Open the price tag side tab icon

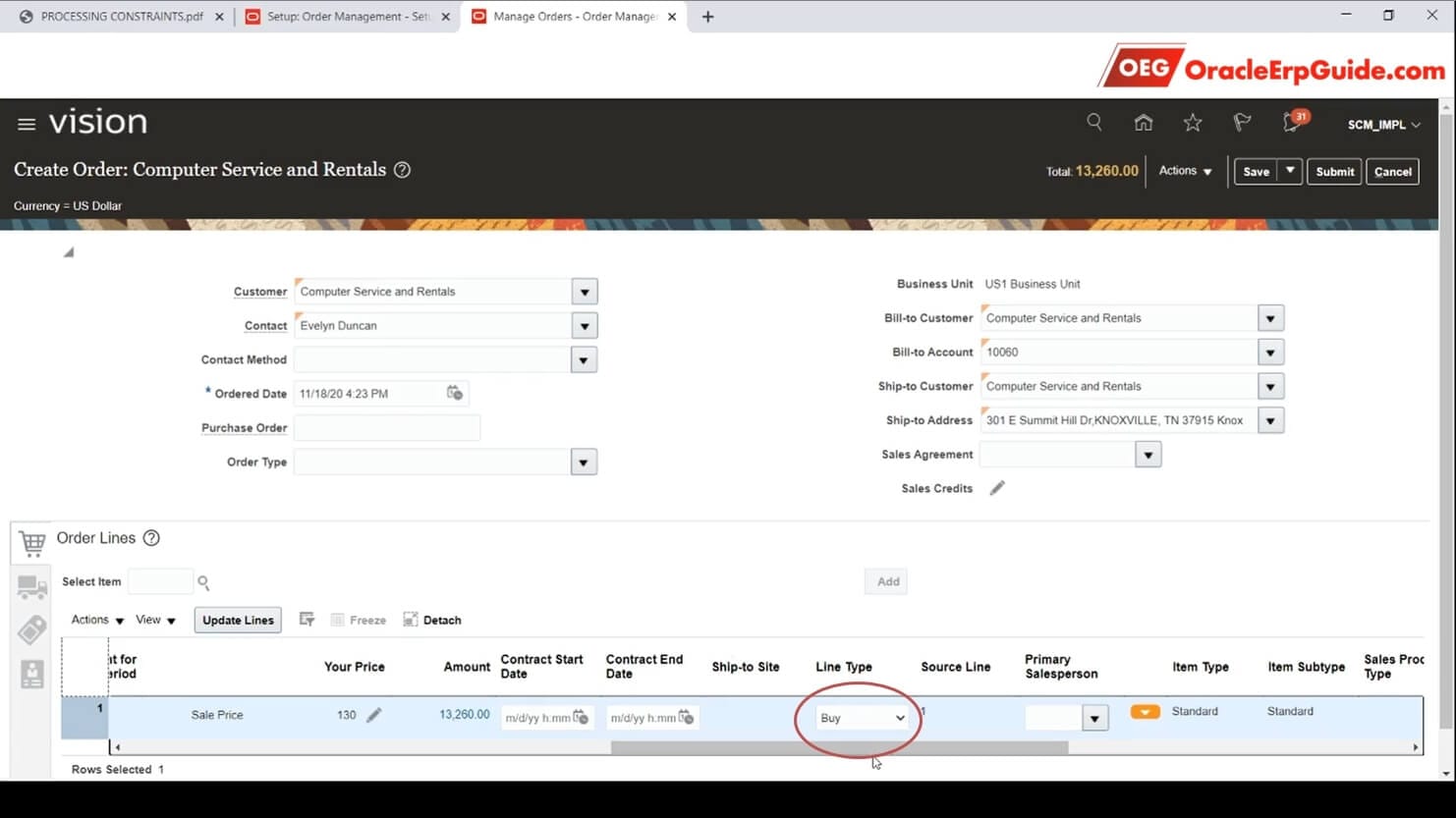pos(32,630)
